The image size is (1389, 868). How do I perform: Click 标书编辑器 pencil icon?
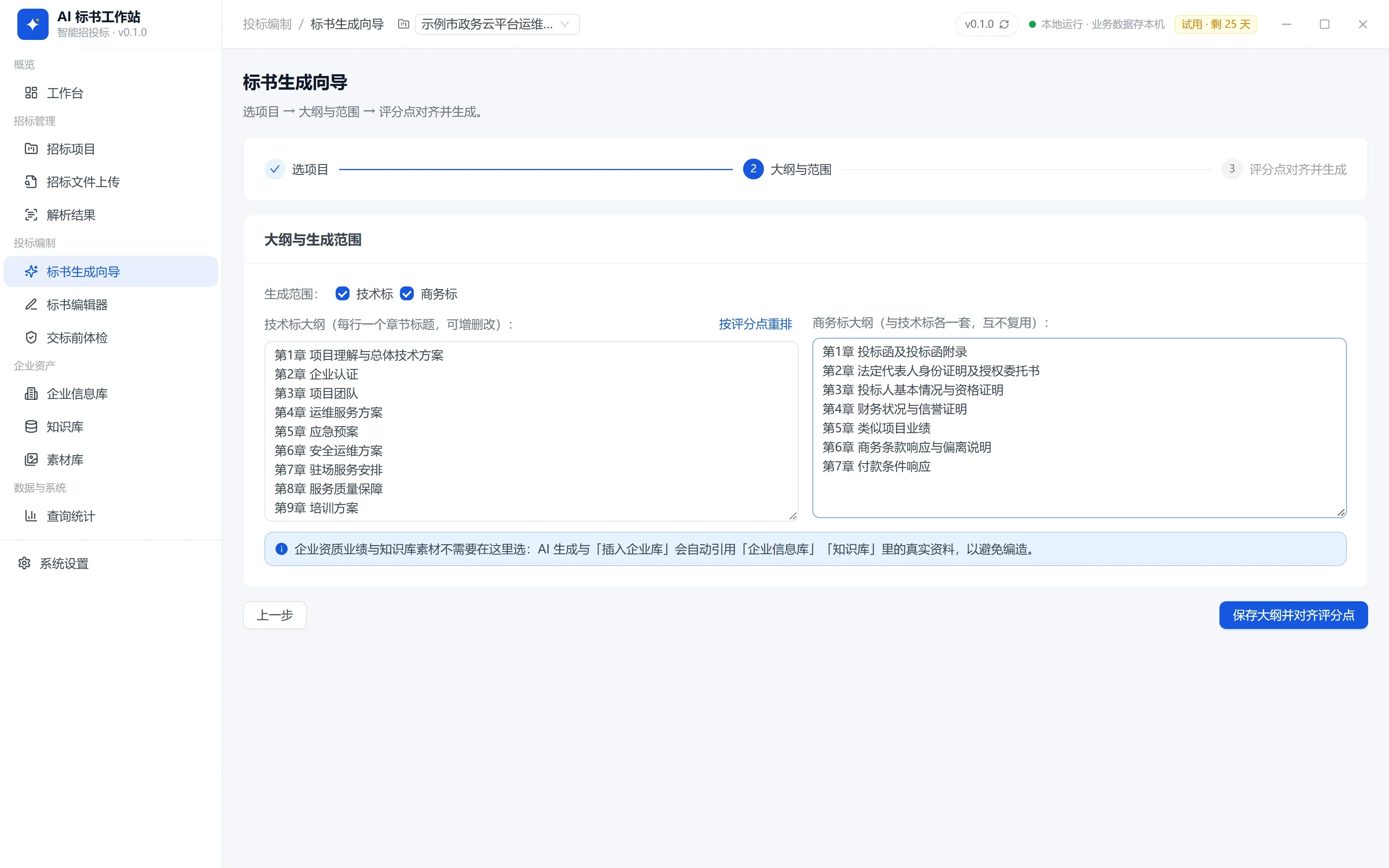pyautogui.click(x=31, y=304)
